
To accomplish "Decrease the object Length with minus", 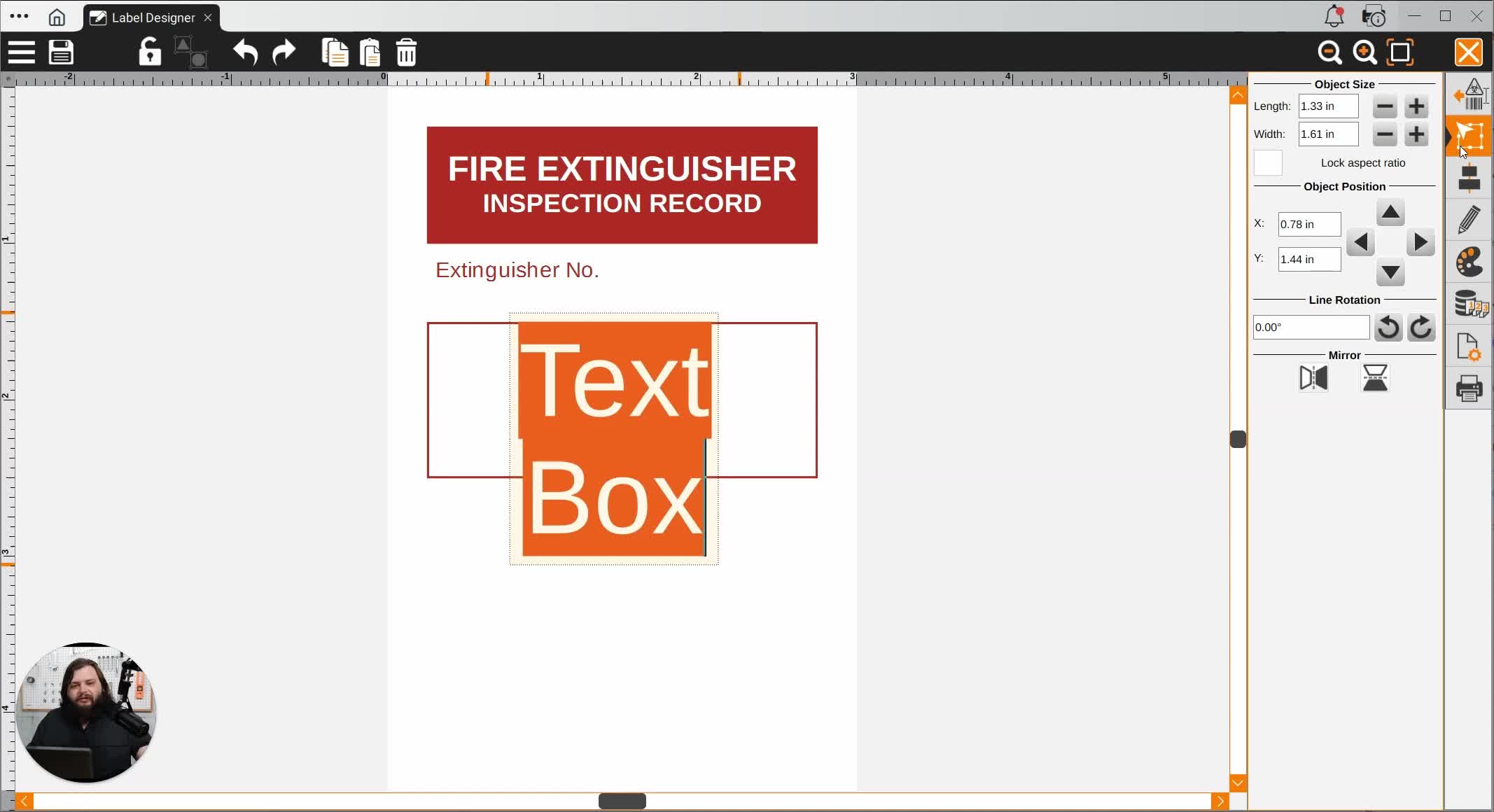I will click(1385, 106).
